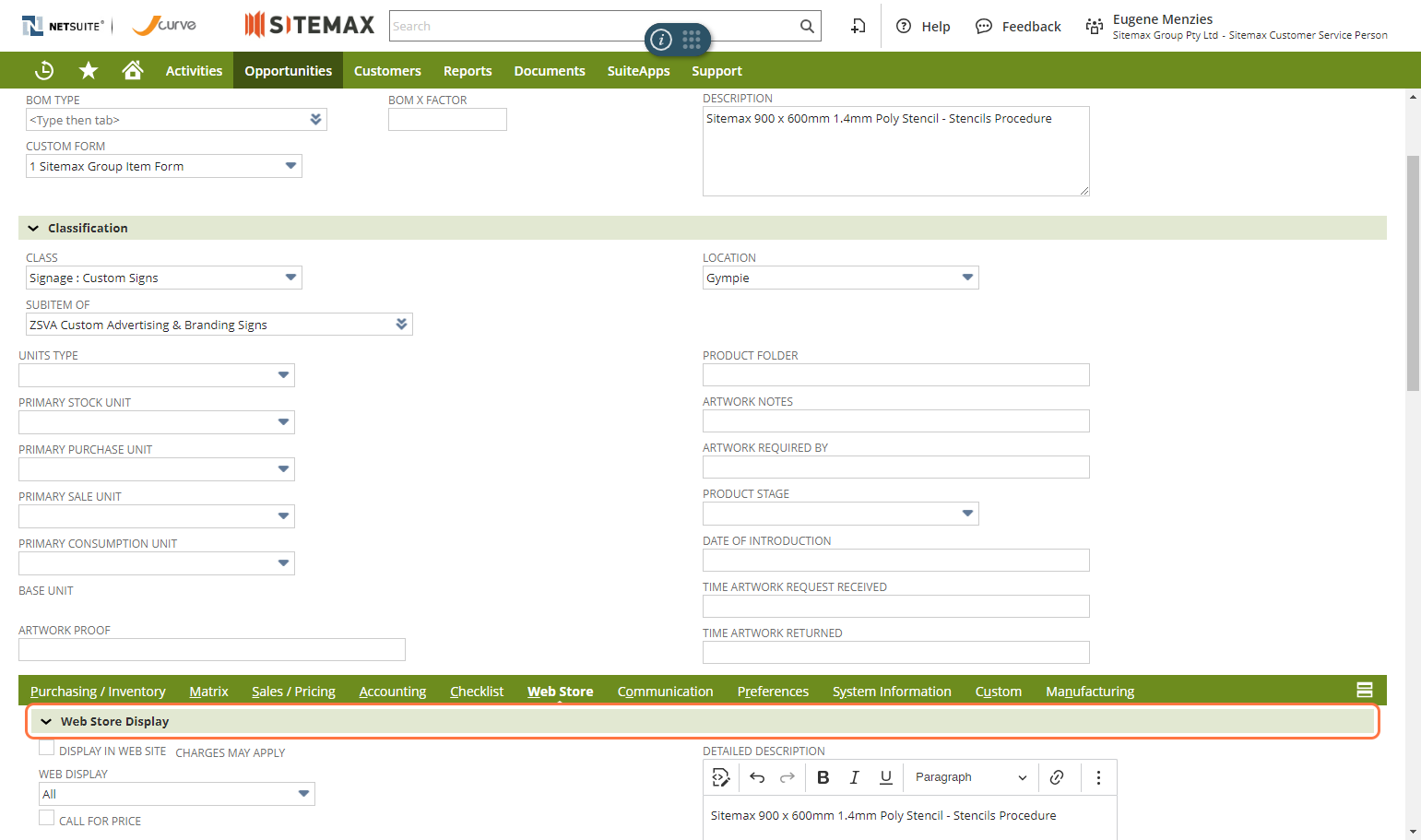Screen dimensions: 1421x840
Task: Go to the Home dashboard icon
Action: tap(133, 70)
